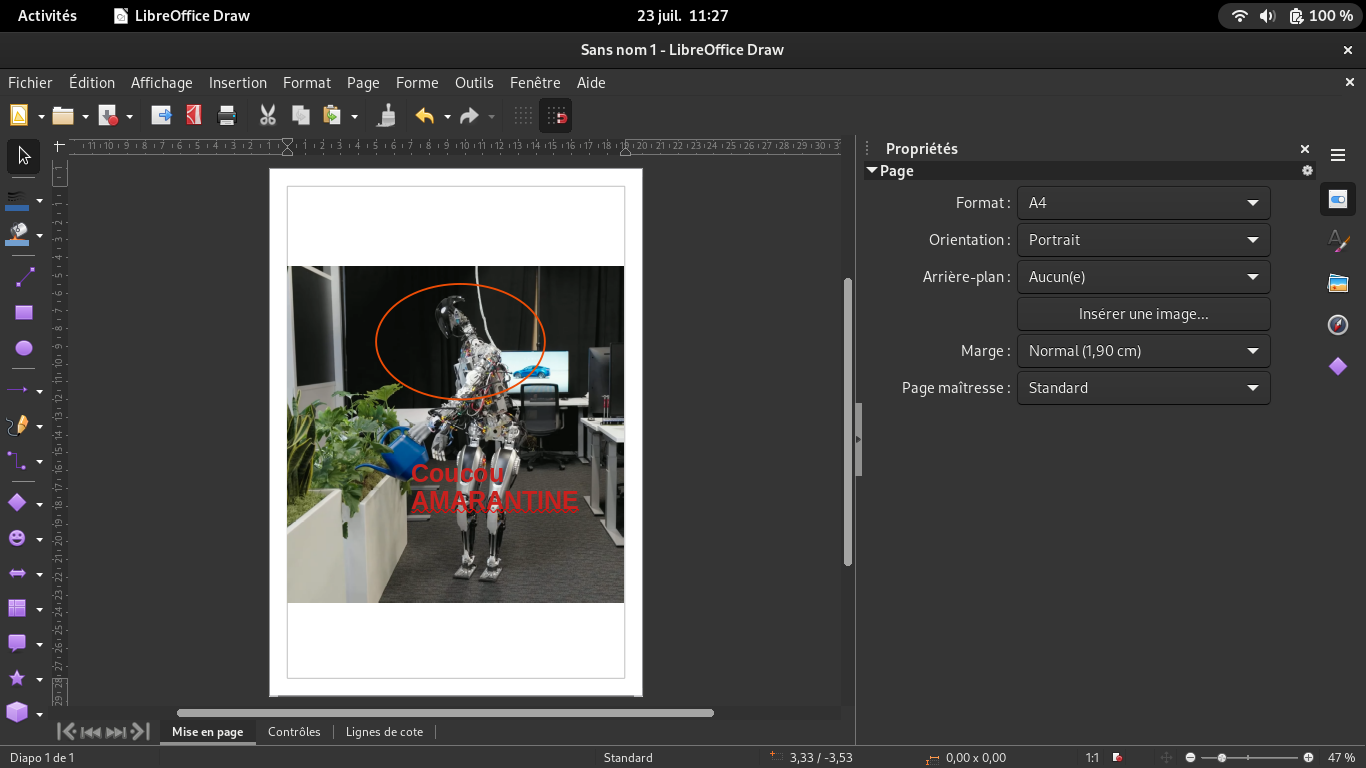Screen dimensions: 1366x768
Task: Export directly as PDF
Action: (x=194, y=116)
